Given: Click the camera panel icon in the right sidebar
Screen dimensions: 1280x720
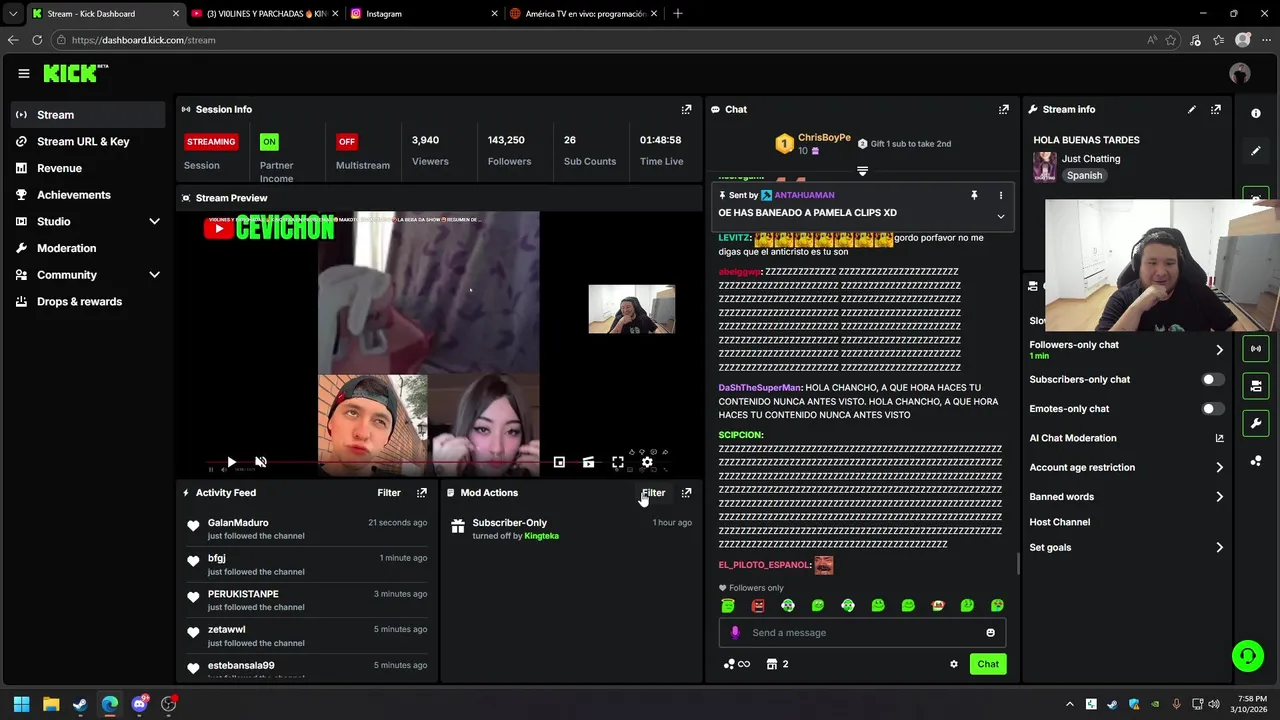Looking at the screenshot, I should click(1256, 386).
